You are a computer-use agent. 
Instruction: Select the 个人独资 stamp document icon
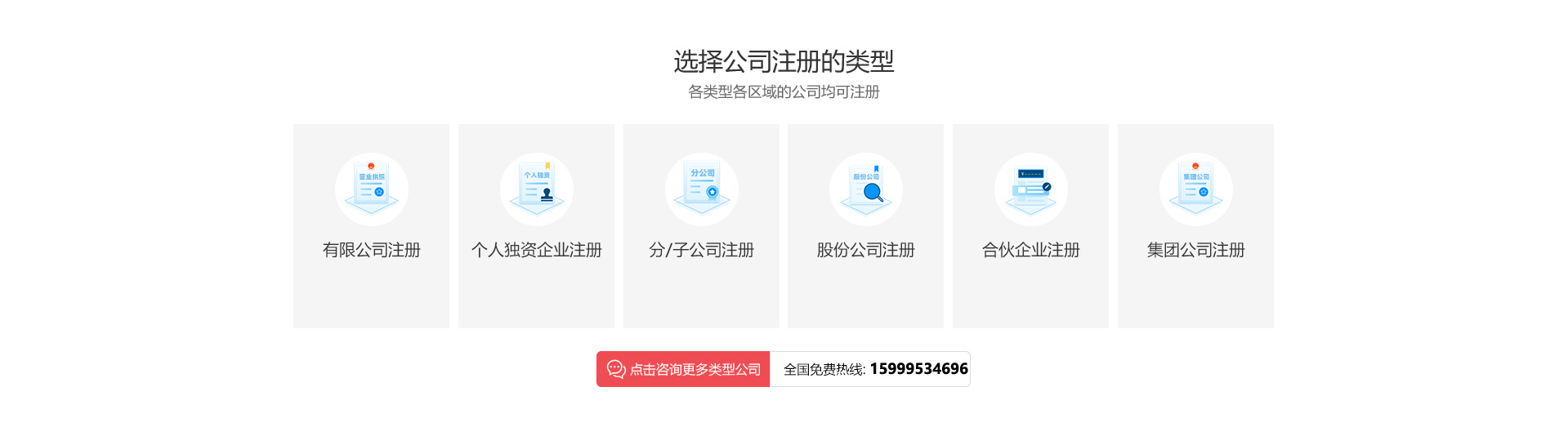(537, 189)
